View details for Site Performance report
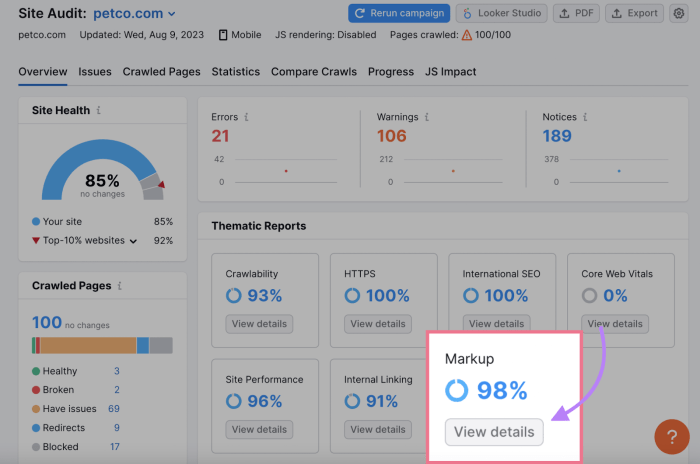Image resolution: width=700 pixels, height=464 pixels. point(259,429)
